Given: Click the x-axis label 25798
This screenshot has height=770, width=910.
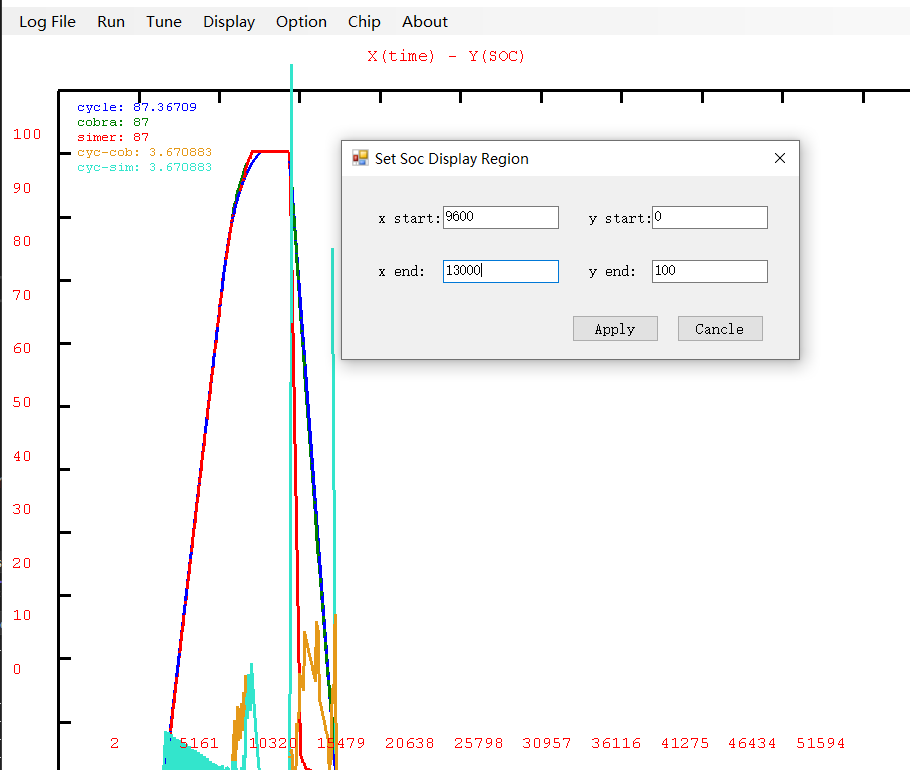Looking at the screenshot, I should pyautogui.click(x=478, y=743).
